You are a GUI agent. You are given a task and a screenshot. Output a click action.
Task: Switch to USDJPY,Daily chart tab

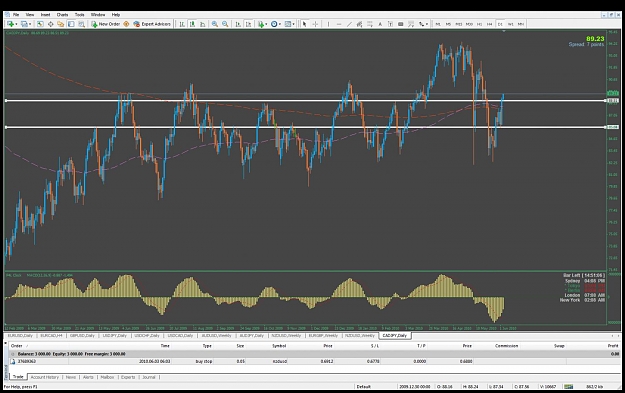114,336
